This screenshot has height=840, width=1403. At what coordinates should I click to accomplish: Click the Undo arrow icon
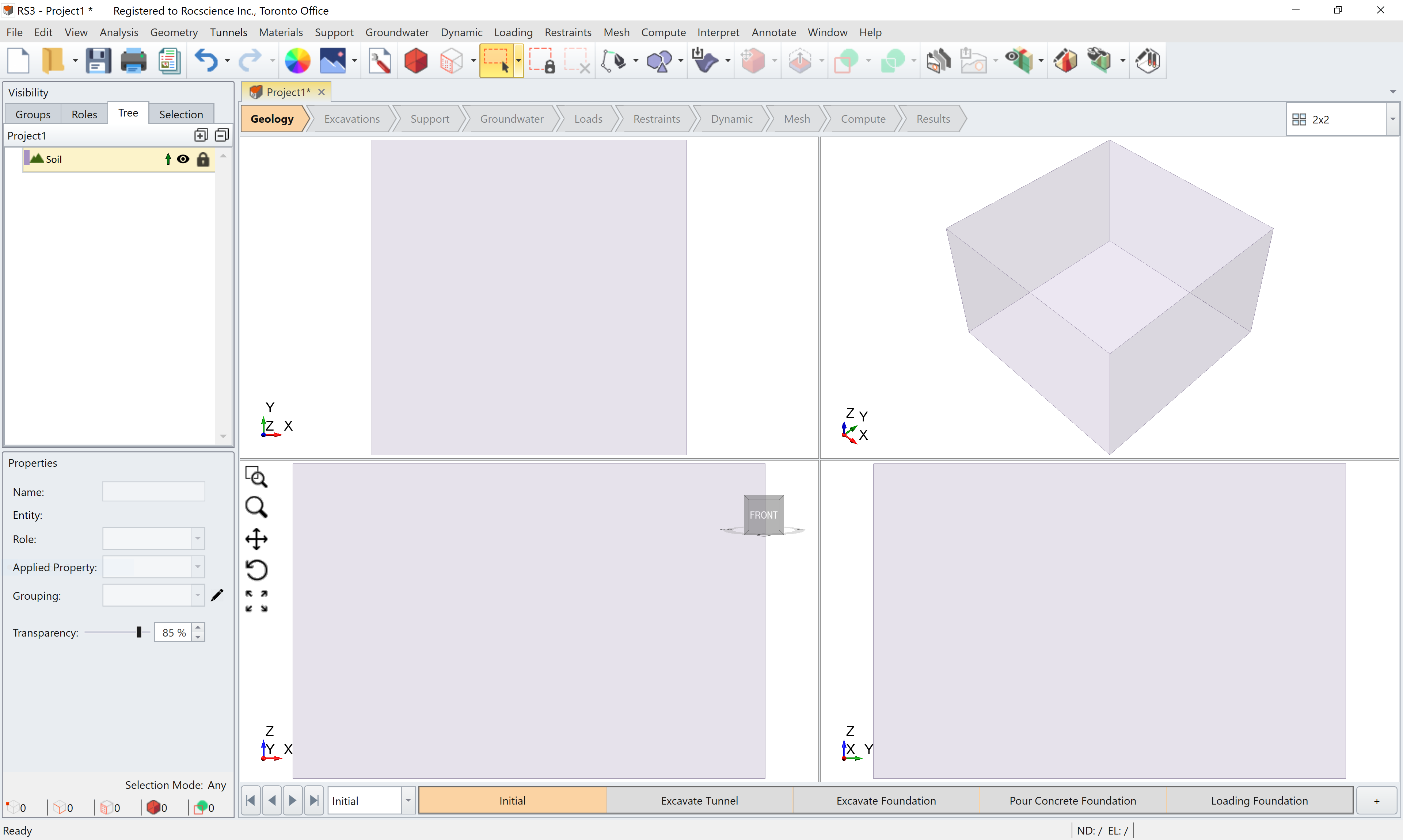(x=206, y=61)
